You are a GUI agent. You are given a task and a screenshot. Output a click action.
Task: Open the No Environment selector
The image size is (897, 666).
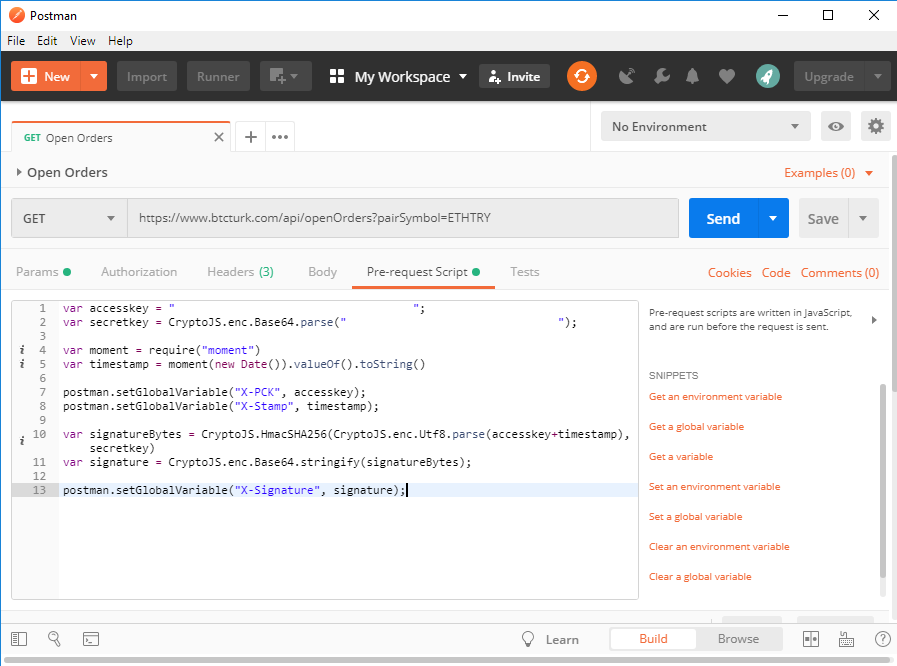[705, 126]
